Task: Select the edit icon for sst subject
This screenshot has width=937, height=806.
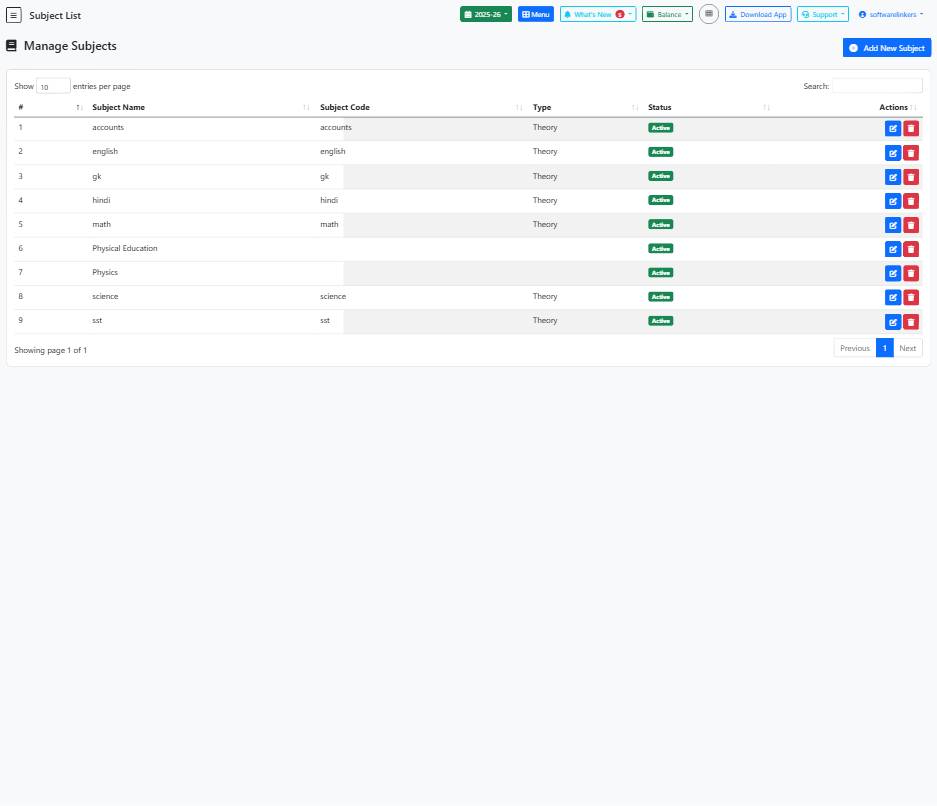Action: [893, 321]
